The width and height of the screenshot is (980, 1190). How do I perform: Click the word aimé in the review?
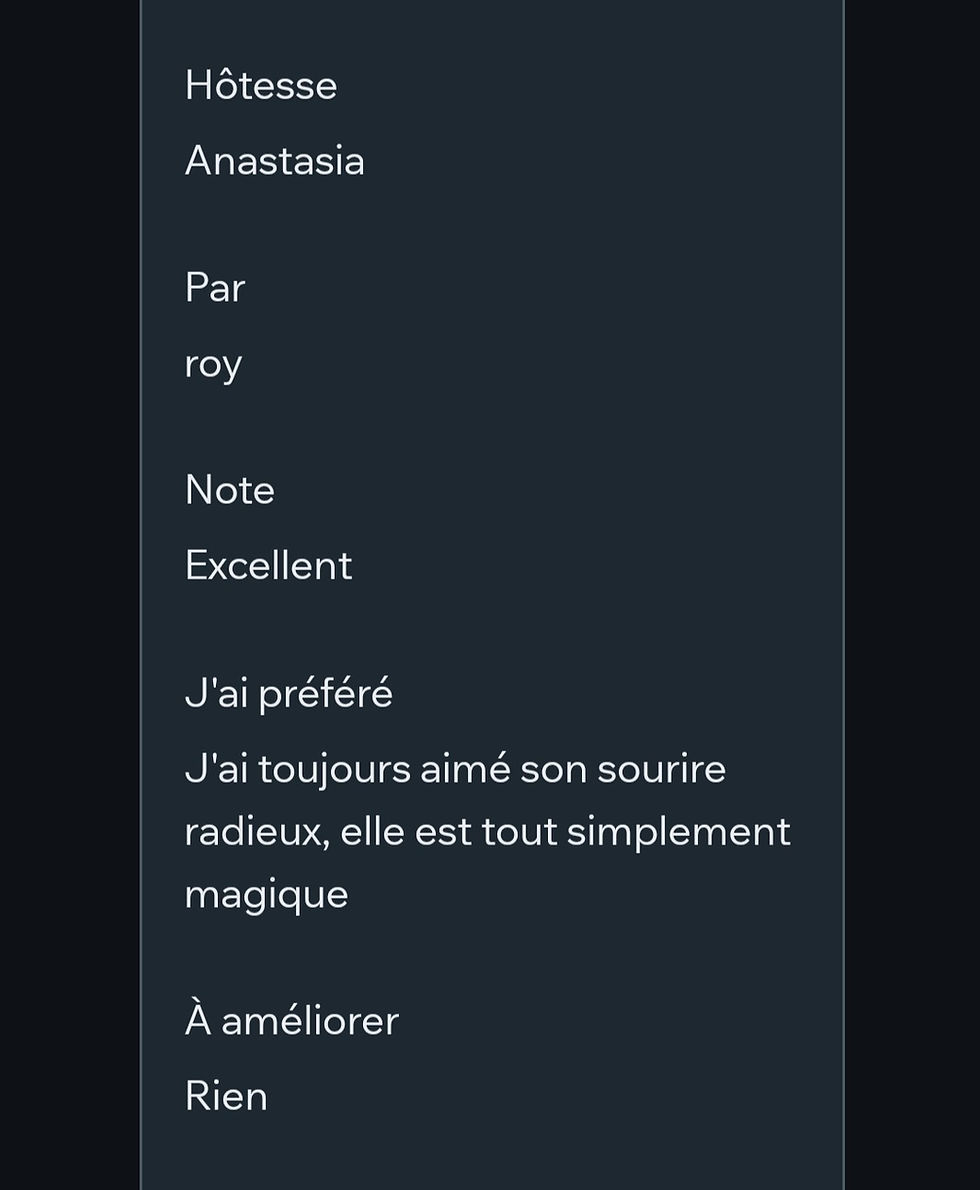(x=465, y=770)
